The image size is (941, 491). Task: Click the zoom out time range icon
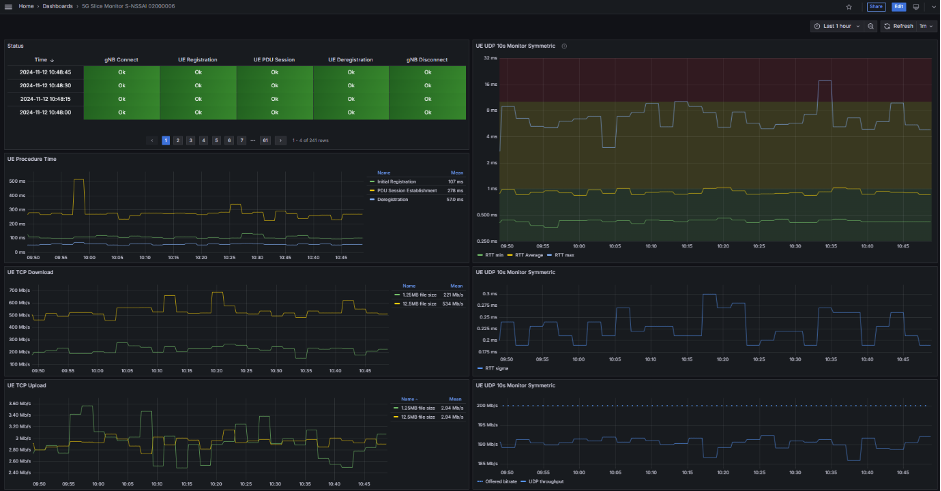click(870, 26)
